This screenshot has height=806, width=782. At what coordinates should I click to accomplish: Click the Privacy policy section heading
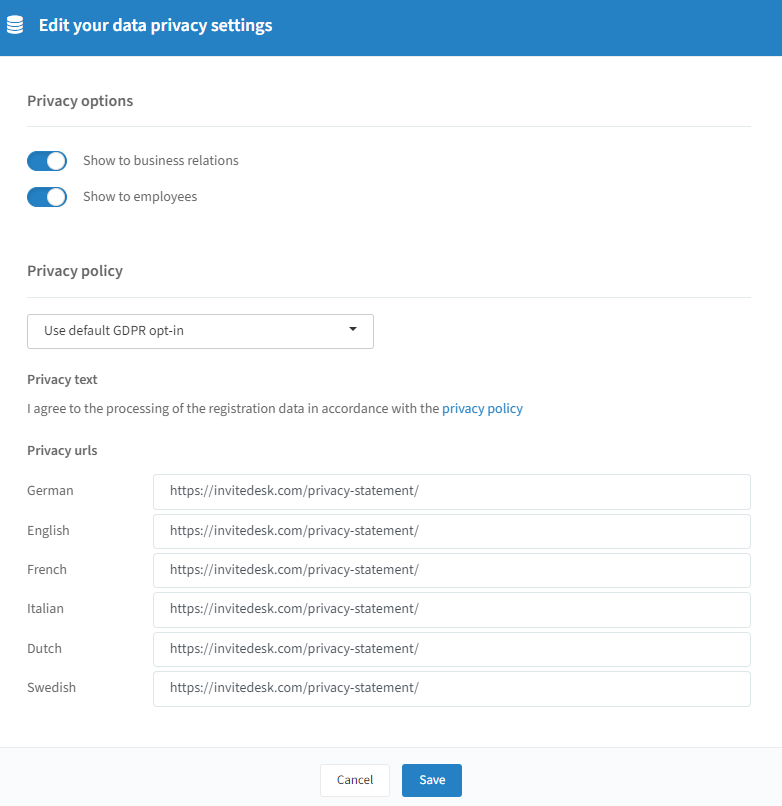click(75, 271)
